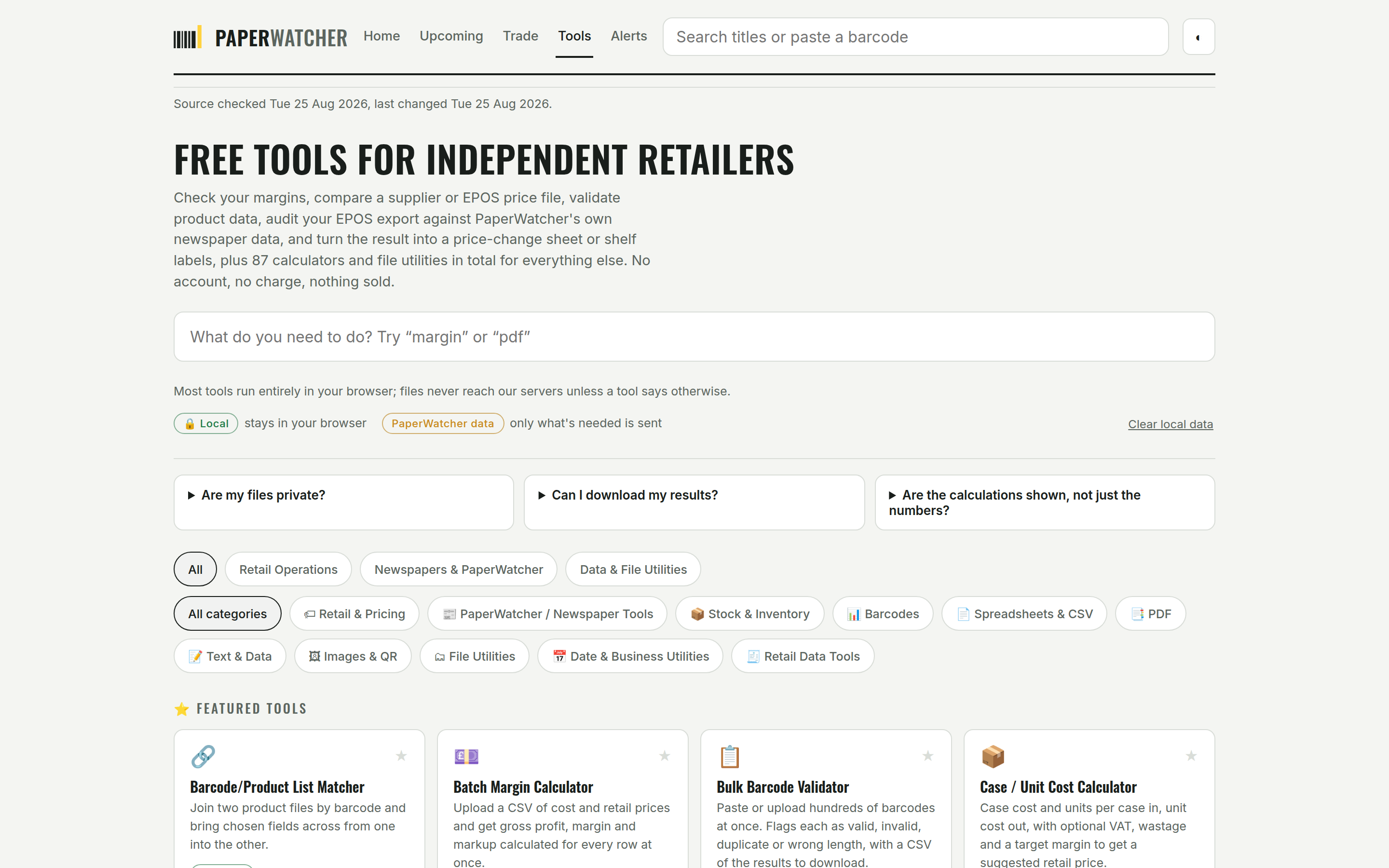Expand 'Are the calculations shown' question
This screenshot has height=868, width=1389.
click(x=1045, y=502)
